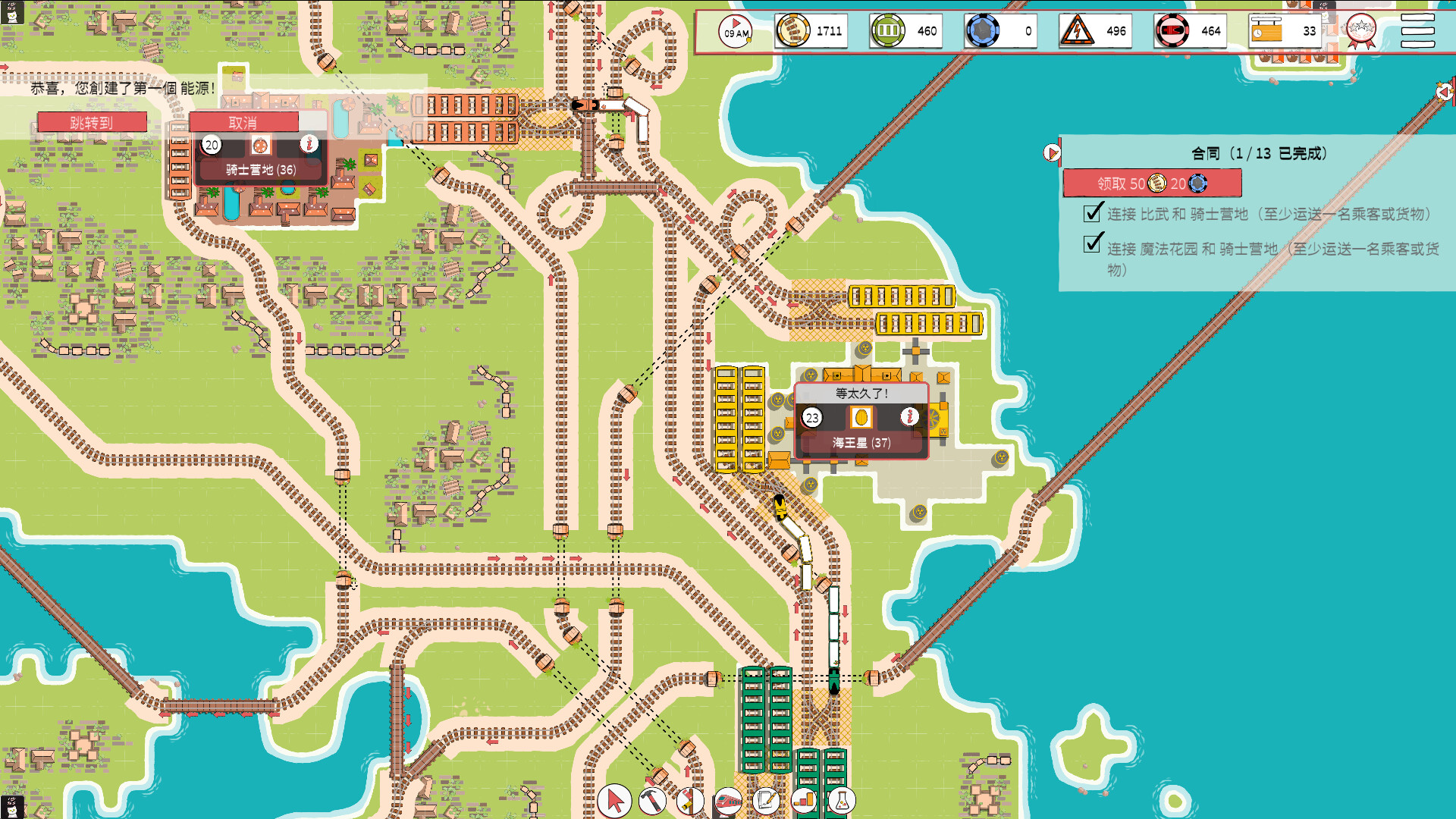Open the hamburger menu top right
Image resolution: width=1456 pixels, height=819 pixels.
click(x=1420, y=30)
